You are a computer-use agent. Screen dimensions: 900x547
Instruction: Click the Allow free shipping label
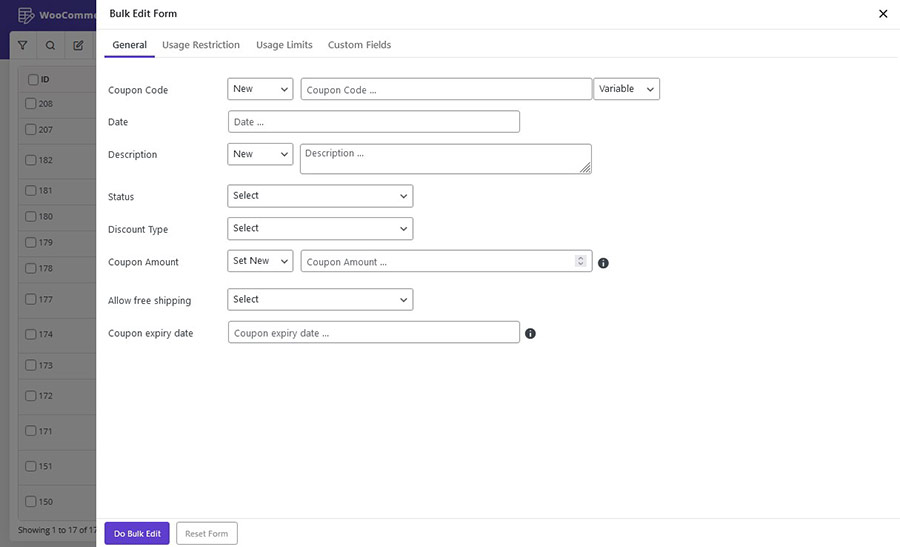click(x=149, y=301)
